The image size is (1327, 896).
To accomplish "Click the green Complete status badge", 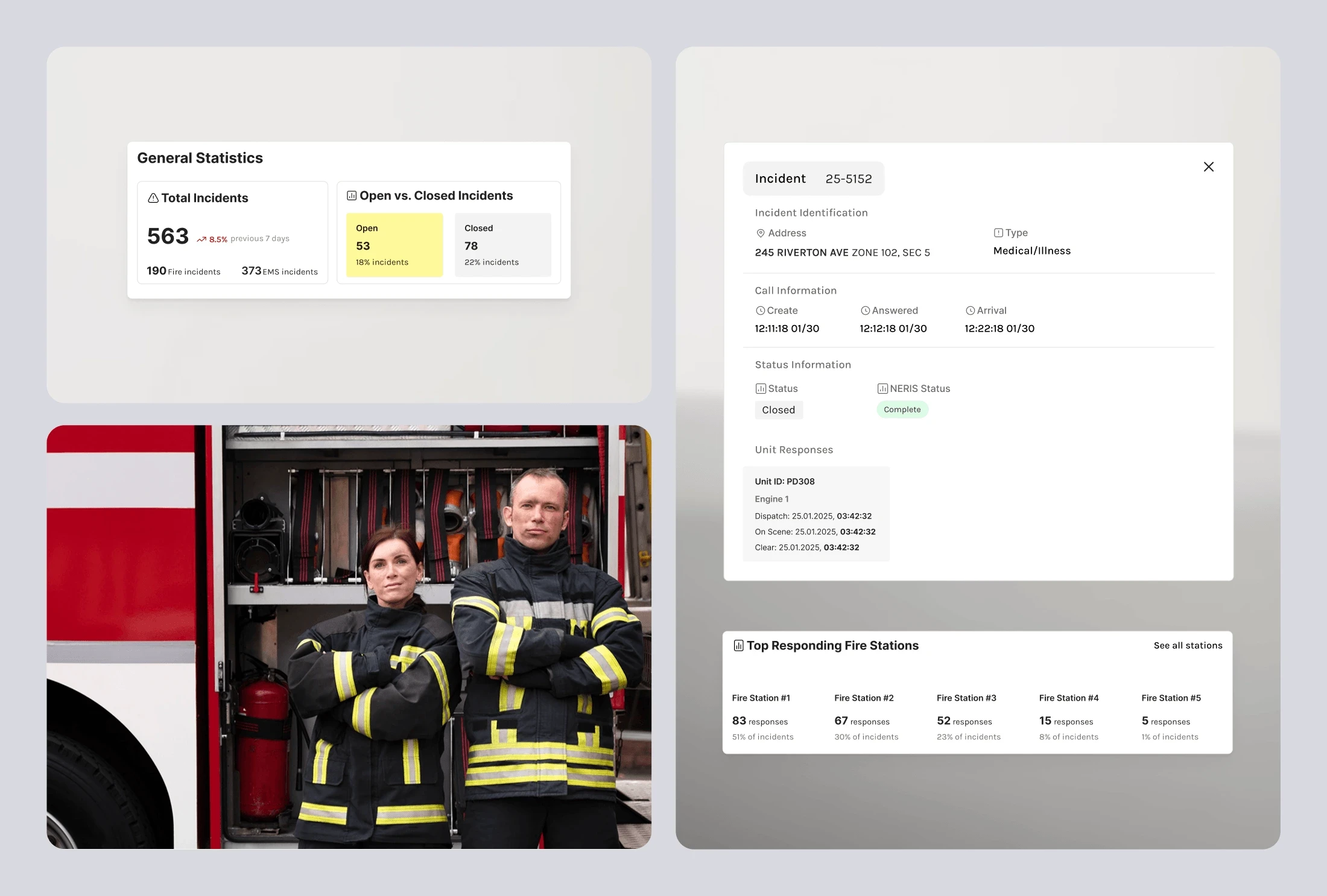I will (902, 409).
